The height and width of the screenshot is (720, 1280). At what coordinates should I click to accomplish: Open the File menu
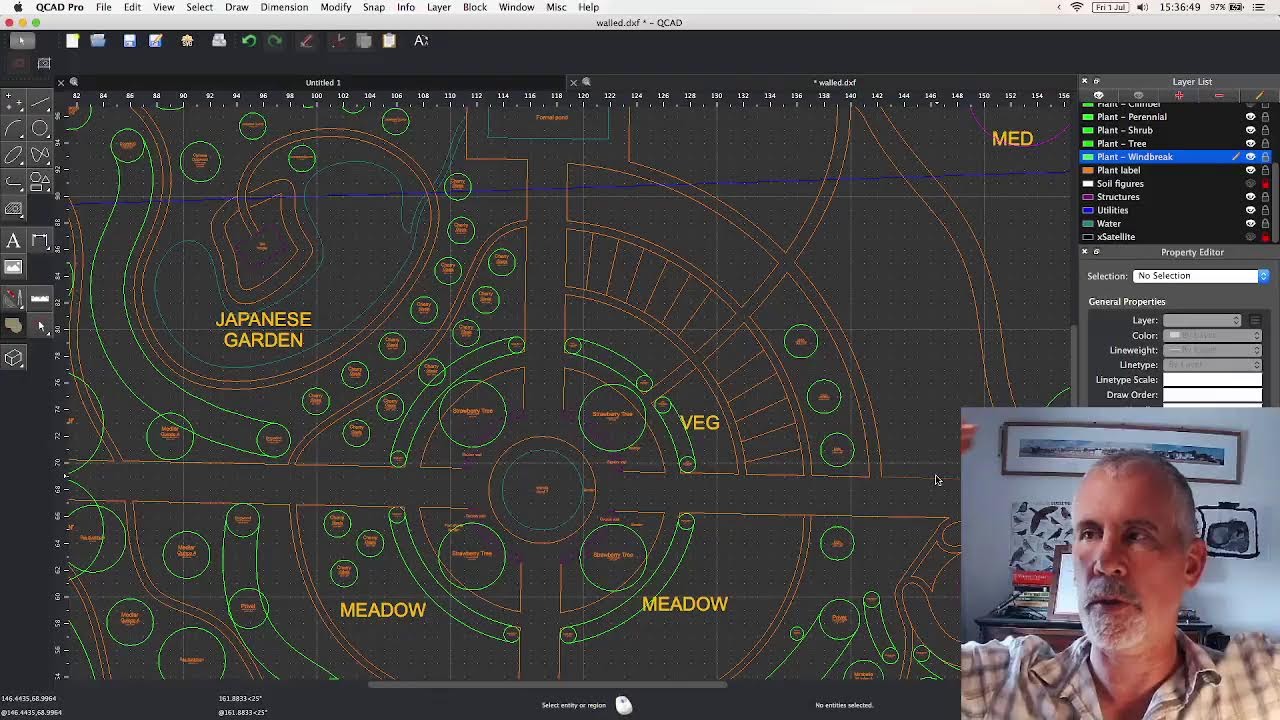[104, 7]
